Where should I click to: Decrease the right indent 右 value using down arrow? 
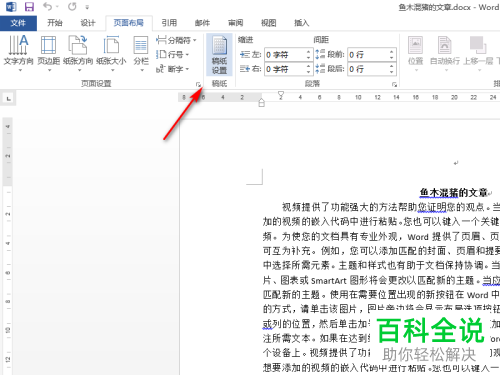[309, 72]
